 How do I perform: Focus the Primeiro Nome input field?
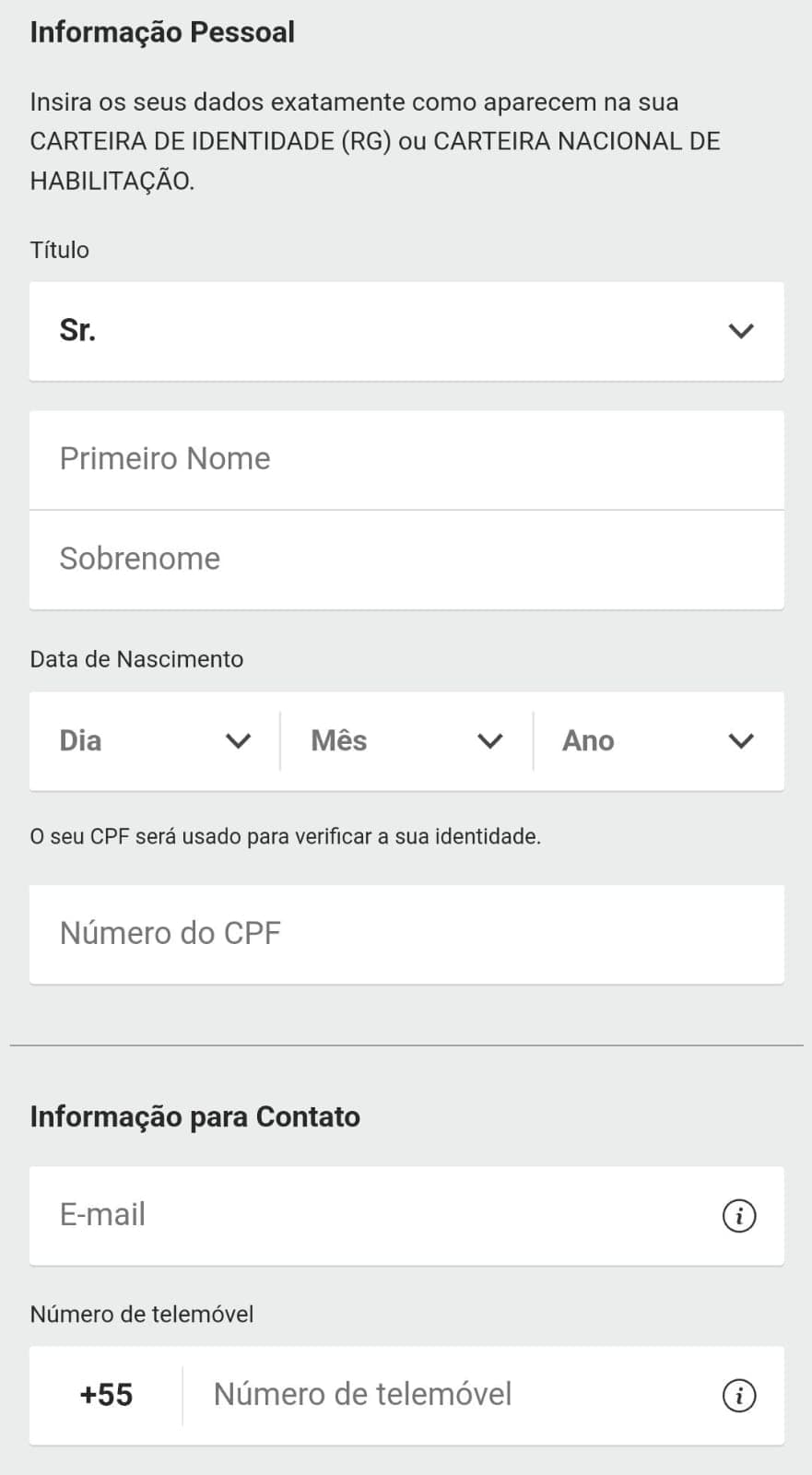click(x=406, y=460)
